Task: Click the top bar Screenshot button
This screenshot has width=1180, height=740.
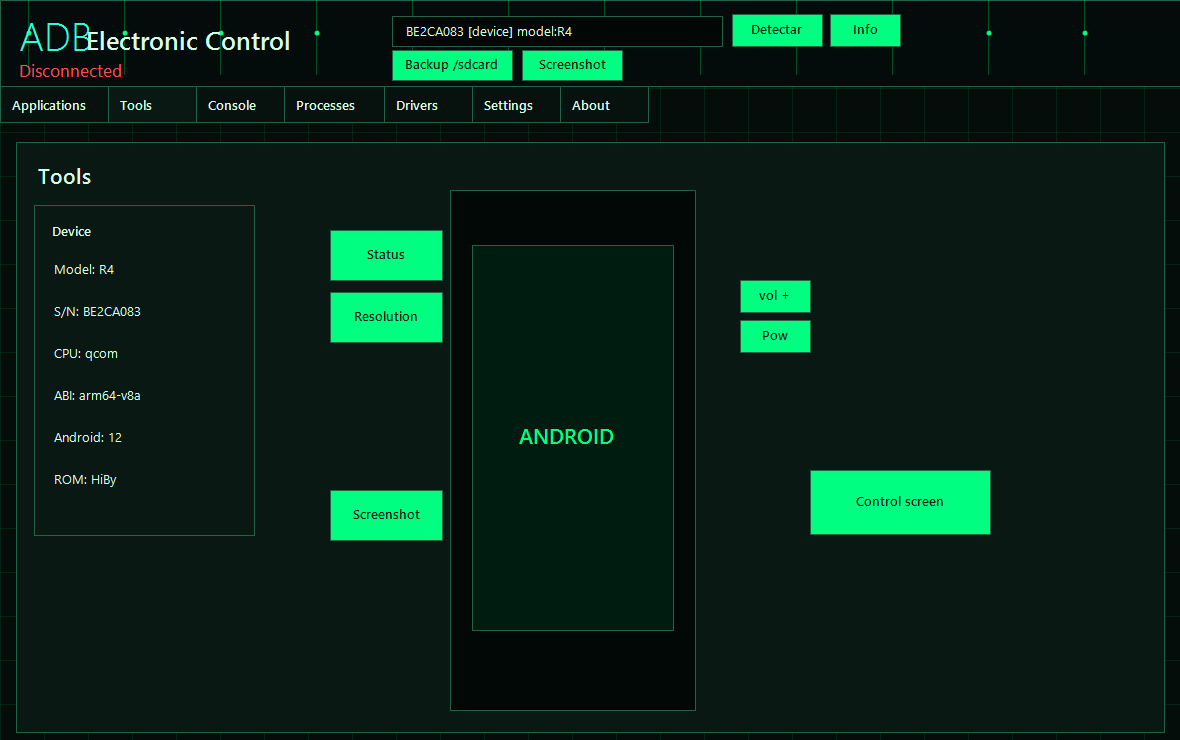Action: 573,65
